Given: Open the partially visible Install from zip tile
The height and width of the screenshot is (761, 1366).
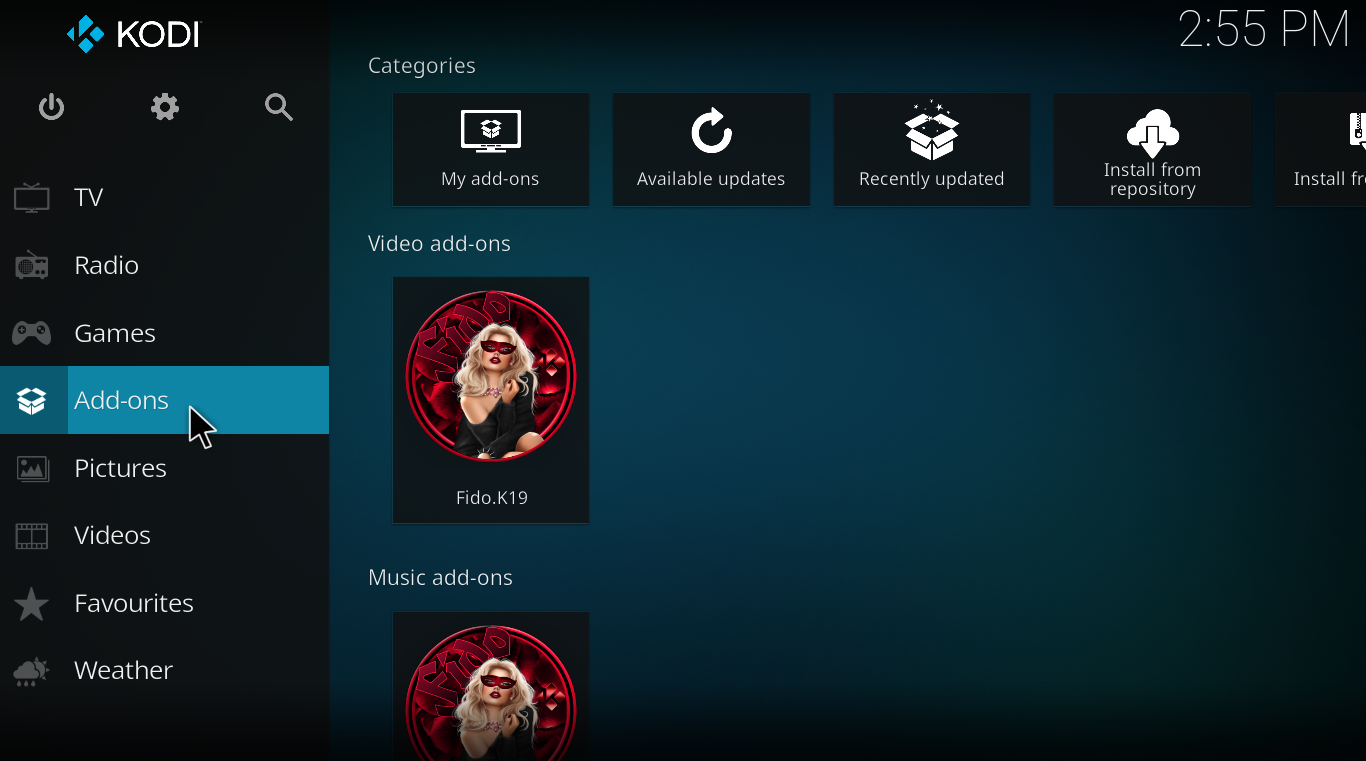Looking at the screenshot, I should coord(1320,150).
